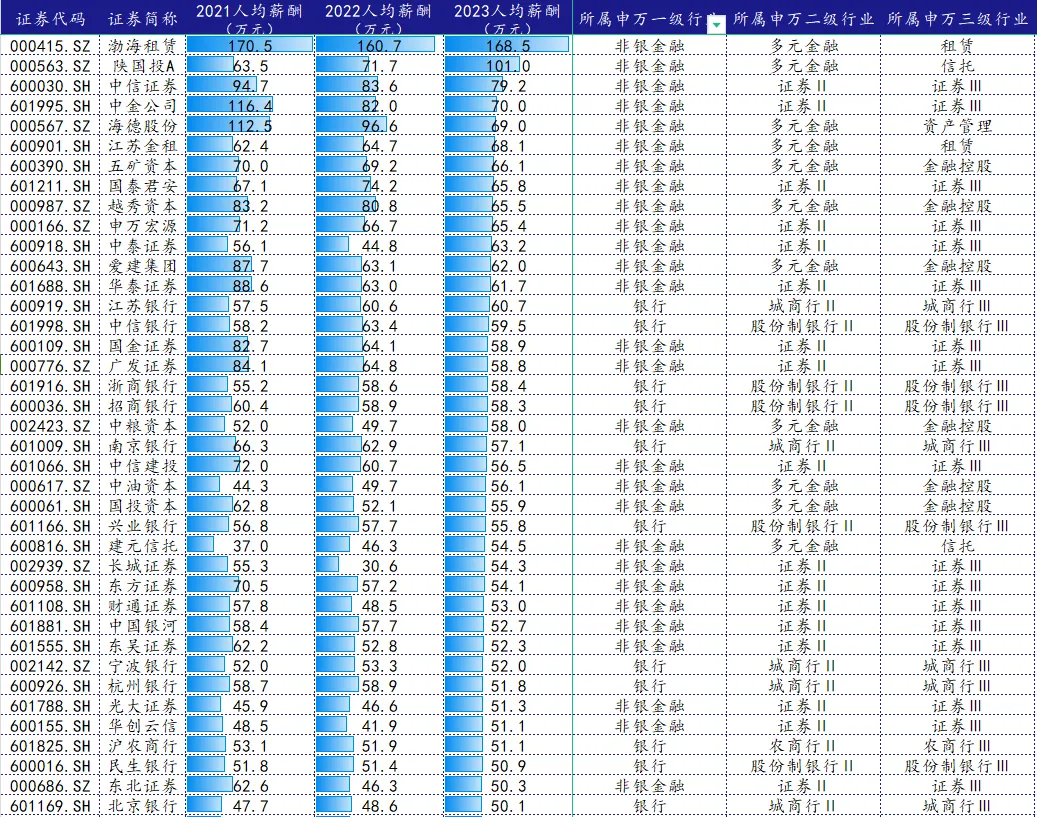Image resolution: width=1037 pixels, height=817 pixels.
Task: Select the 招商银行 name cell
Action: 143,406
